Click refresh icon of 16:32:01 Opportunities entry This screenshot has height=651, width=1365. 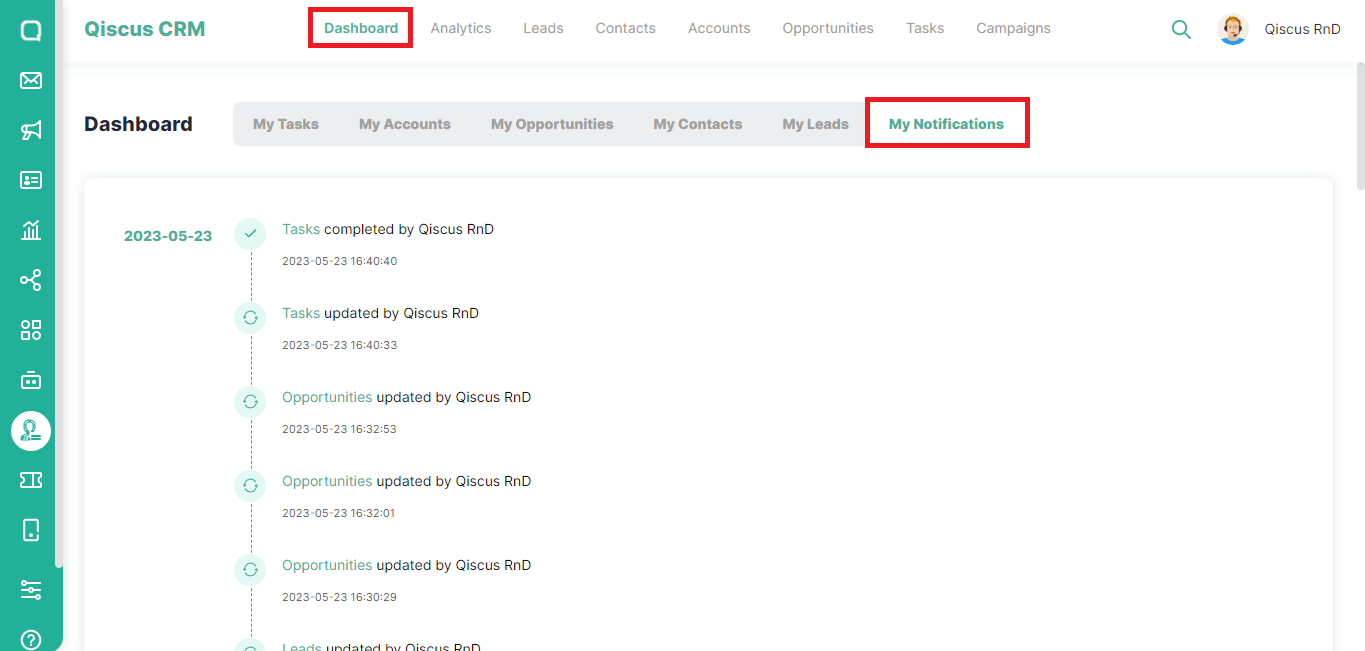click(x=250, y=485)
